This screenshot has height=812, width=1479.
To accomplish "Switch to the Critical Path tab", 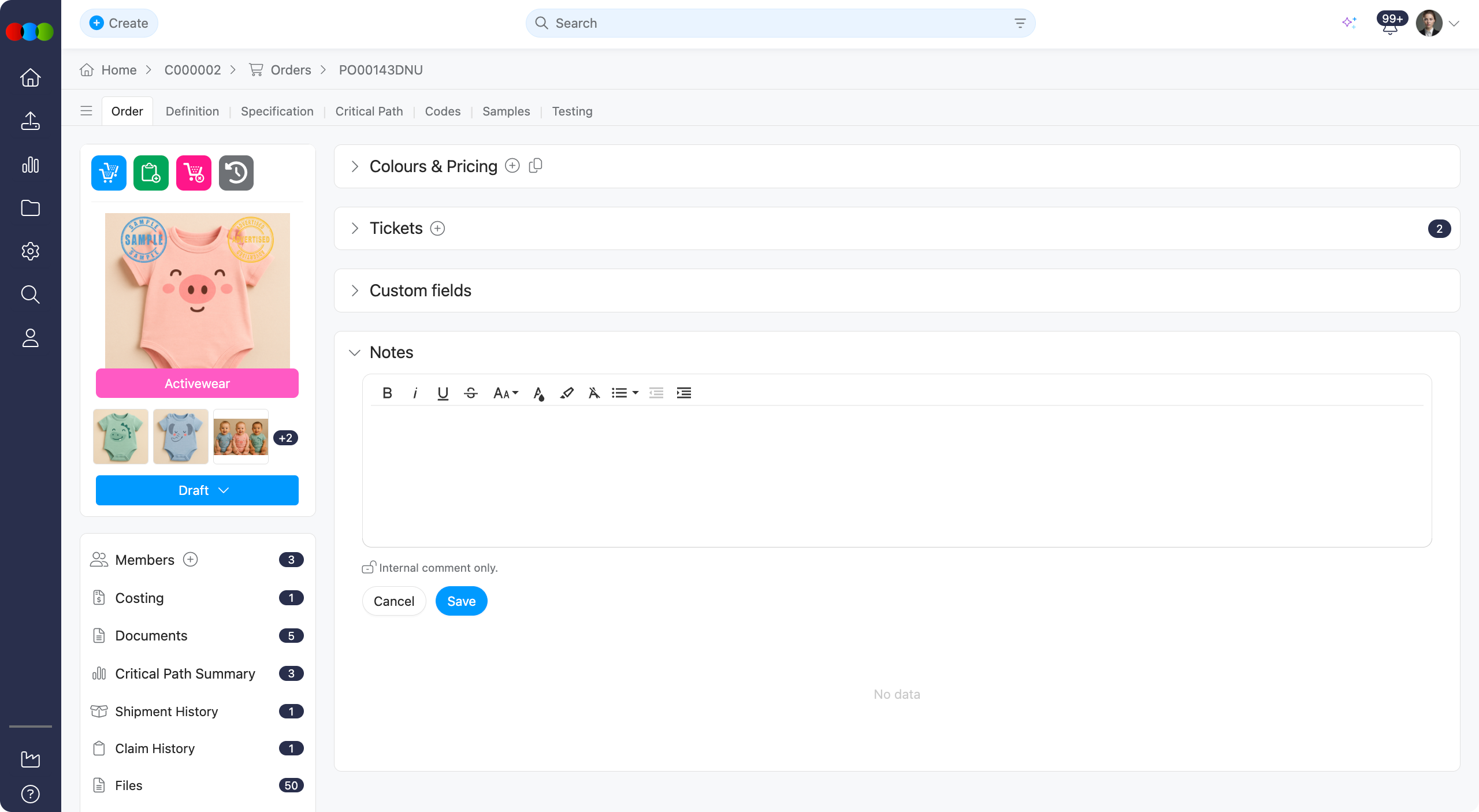I will tap(369, 111).
